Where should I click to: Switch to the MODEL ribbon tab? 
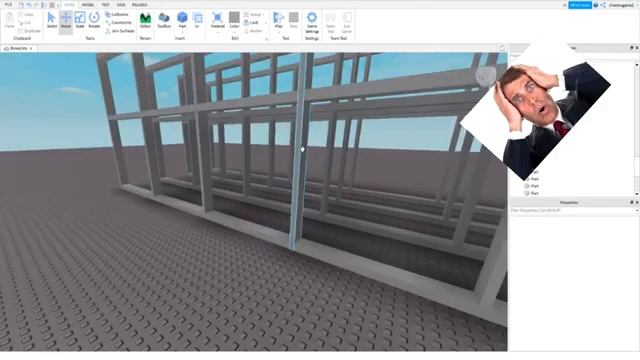click(x=87, y=5)
